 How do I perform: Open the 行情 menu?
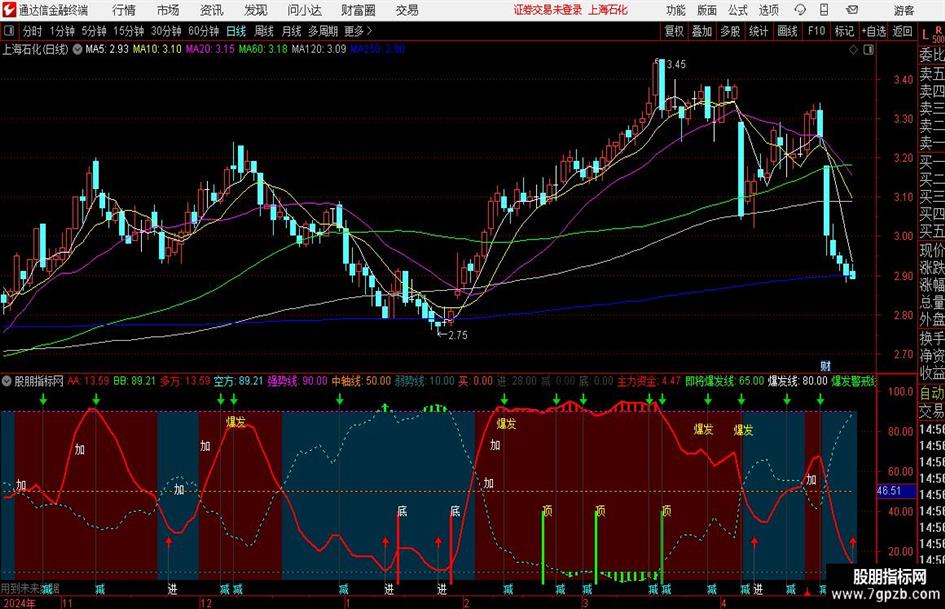(124, 10)
